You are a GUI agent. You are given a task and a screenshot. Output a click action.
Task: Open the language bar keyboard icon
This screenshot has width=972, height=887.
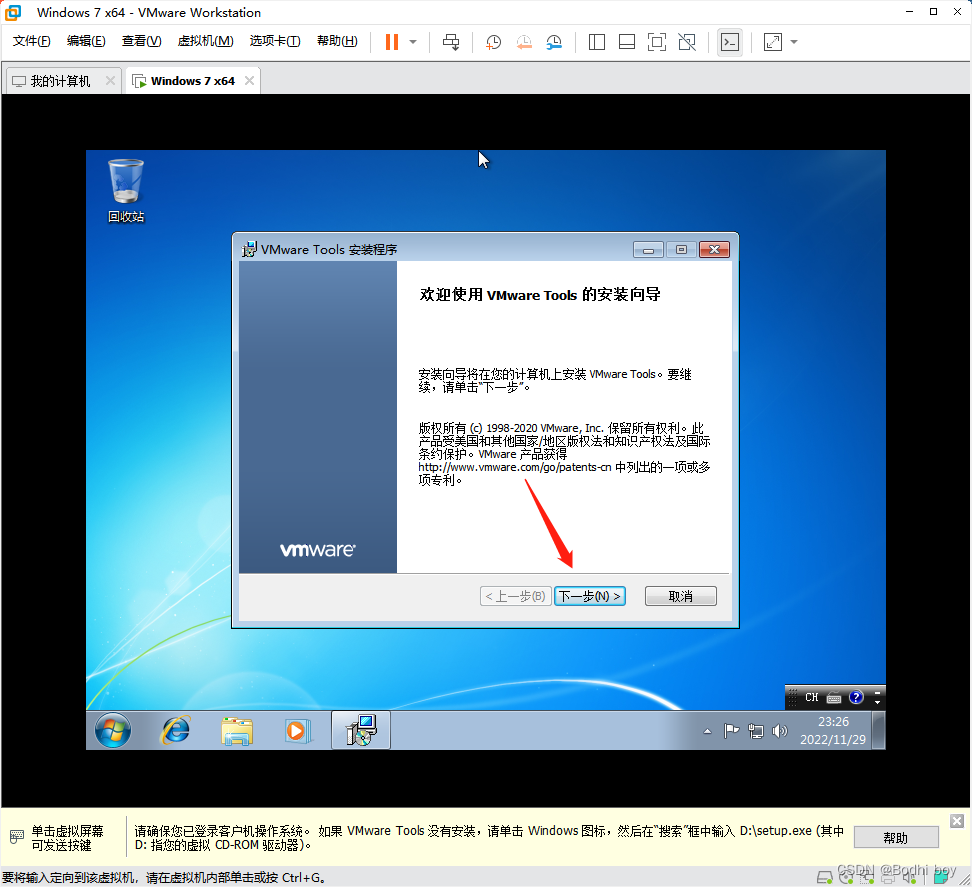[x=834, y=698]
